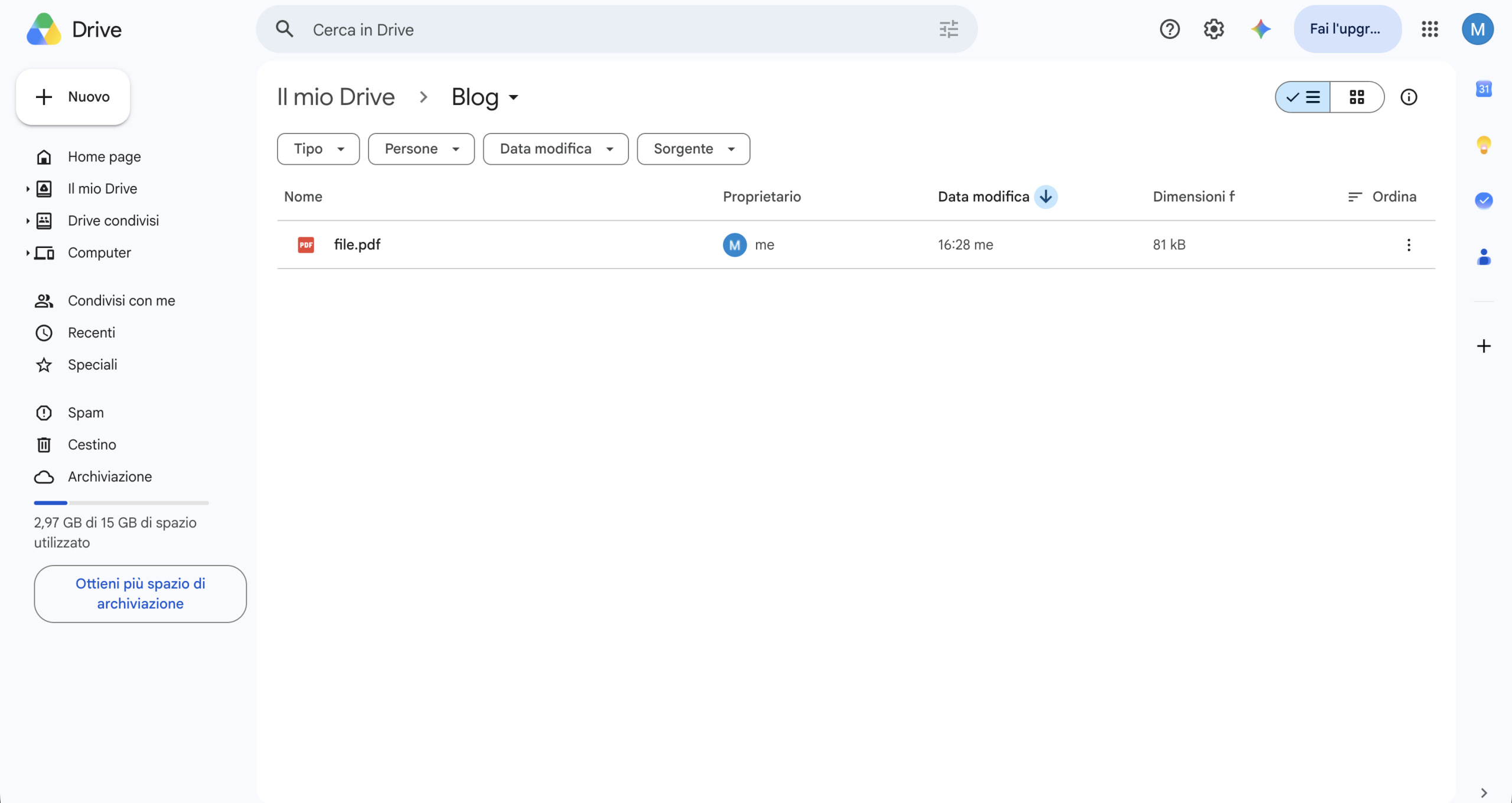Sort by Nome column header

303,197
